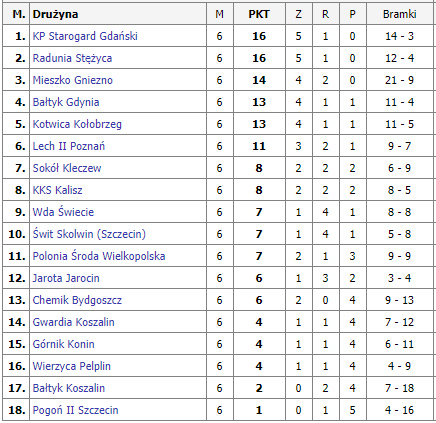Click the Mieszko Gniezno team name
This screenshot has height=423, width=436.
point(73,80)
